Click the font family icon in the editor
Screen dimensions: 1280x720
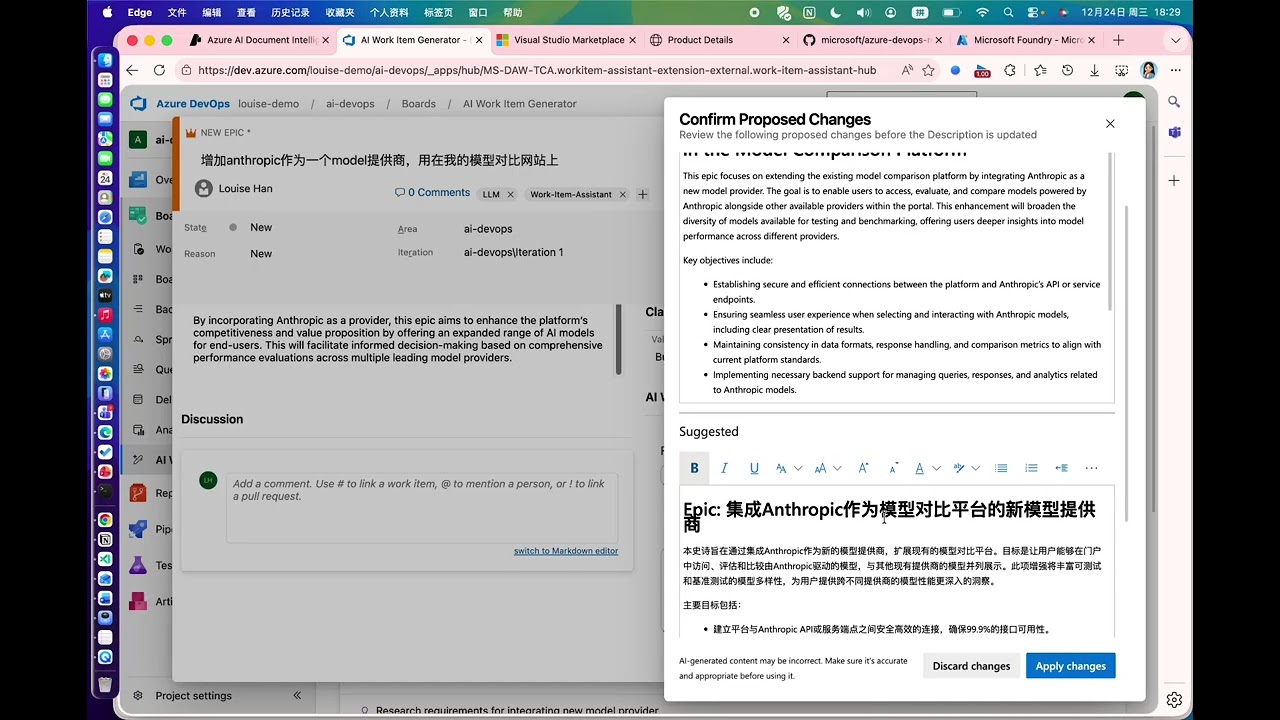coord(781,468)
